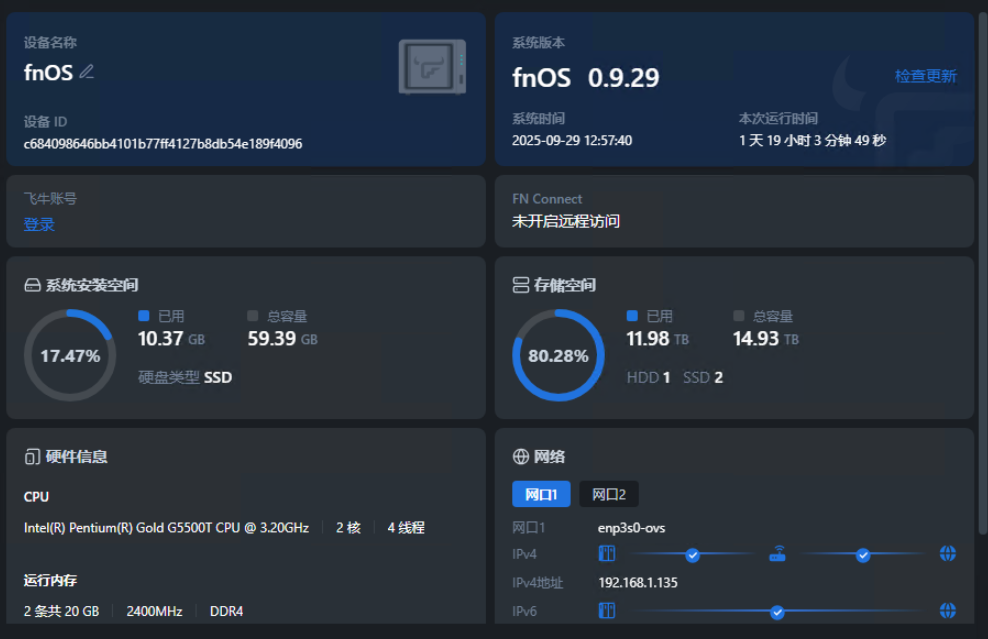Image resolution: width=988 pixels, height=639 pixels.
Task: Click the 11.98 TB used value
Action: [x=658, y=339]
